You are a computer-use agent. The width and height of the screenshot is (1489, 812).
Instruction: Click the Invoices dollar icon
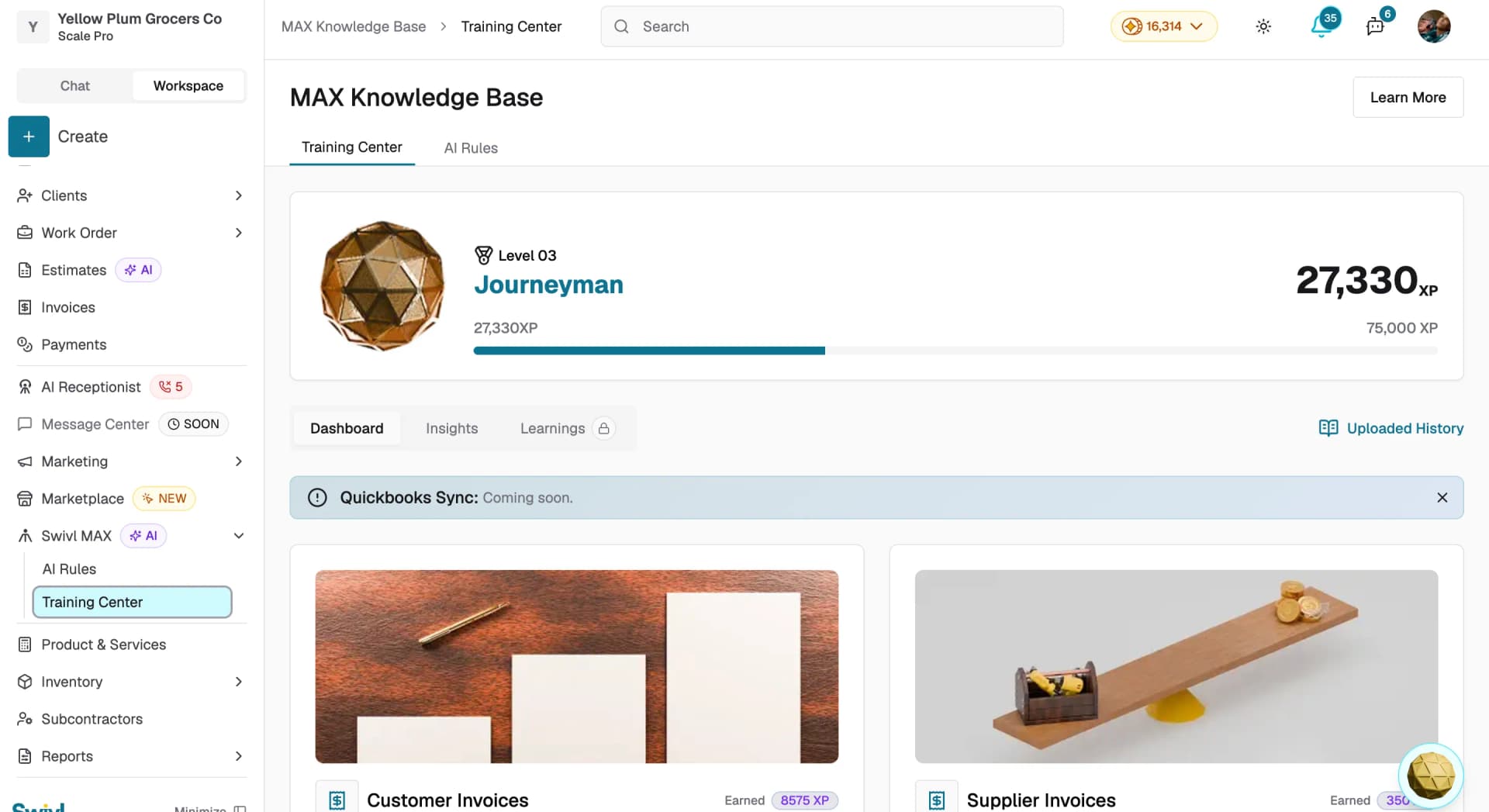[25, 307]
